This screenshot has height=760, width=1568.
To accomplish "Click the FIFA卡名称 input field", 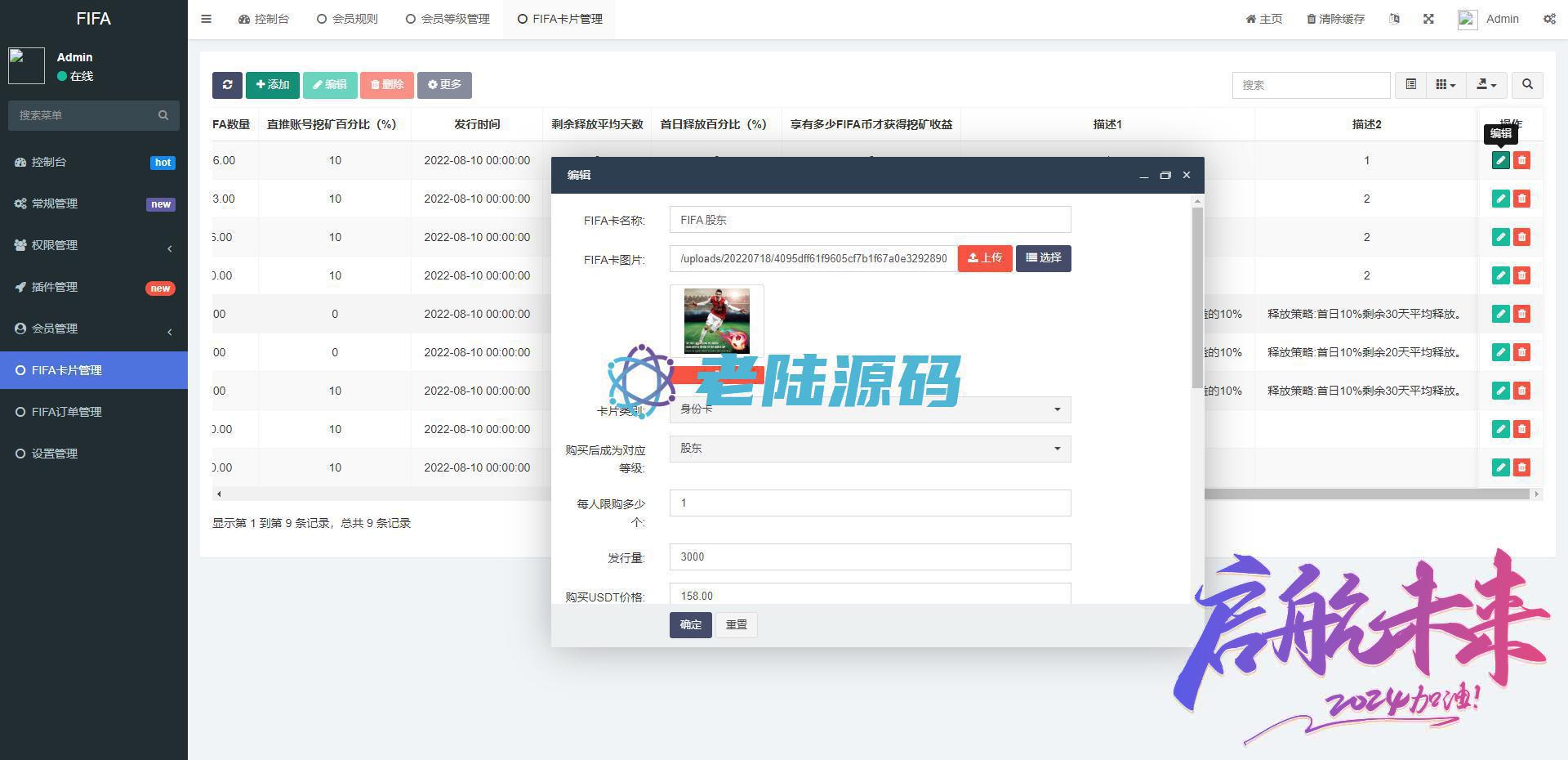I will (870, 220).
